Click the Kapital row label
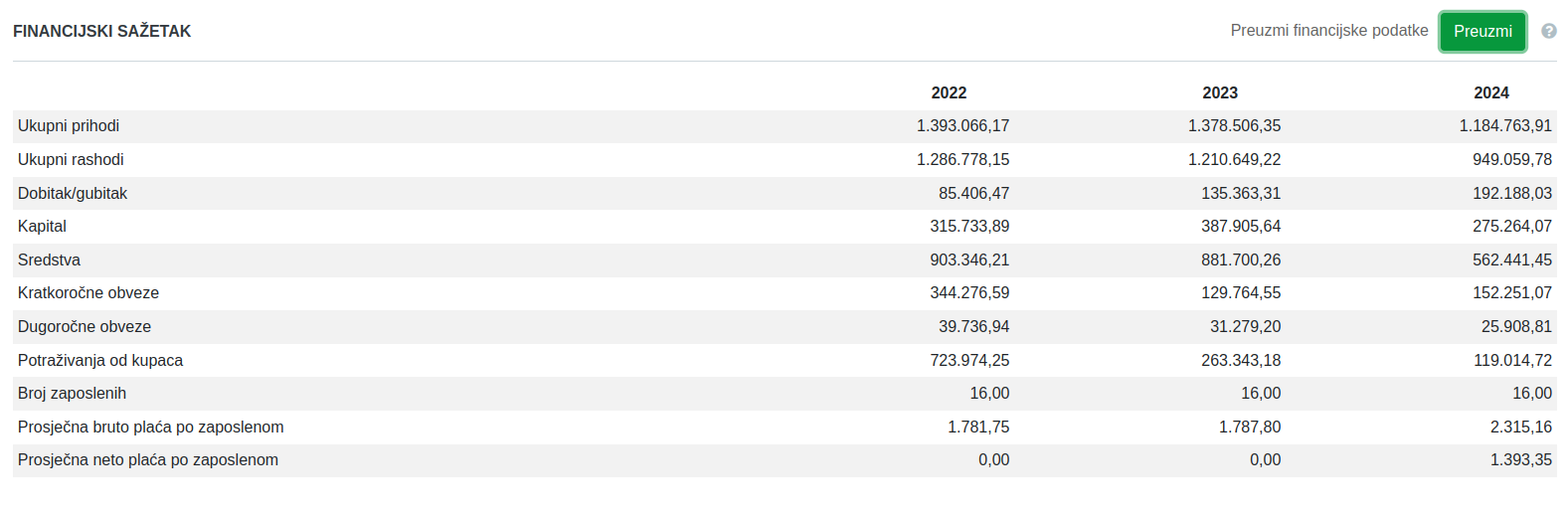 click(42, 227)
